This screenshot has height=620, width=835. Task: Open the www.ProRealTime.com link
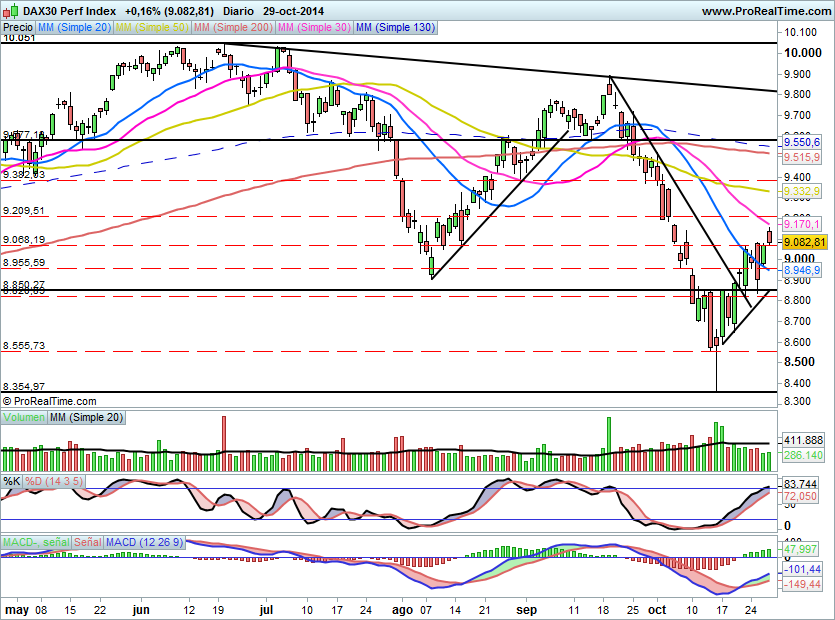766,11
